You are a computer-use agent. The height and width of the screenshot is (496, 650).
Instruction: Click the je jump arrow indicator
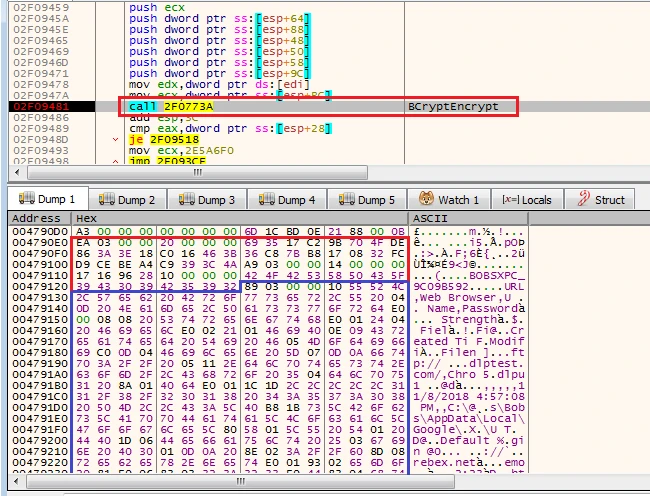point(116,140)
